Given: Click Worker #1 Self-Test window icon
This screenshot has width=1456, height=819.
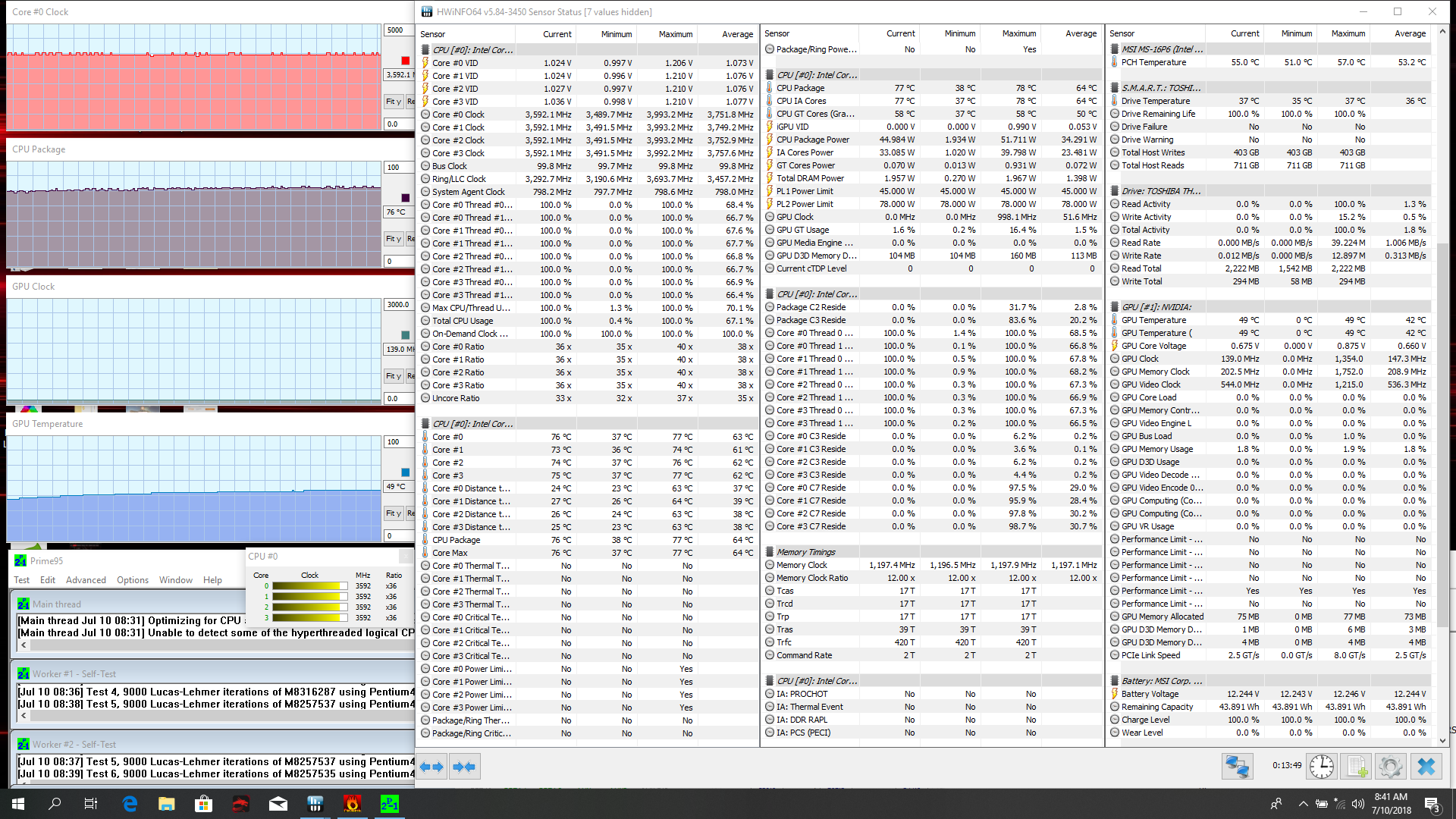Looking at the screenshot, I should (x=24, y=673).
